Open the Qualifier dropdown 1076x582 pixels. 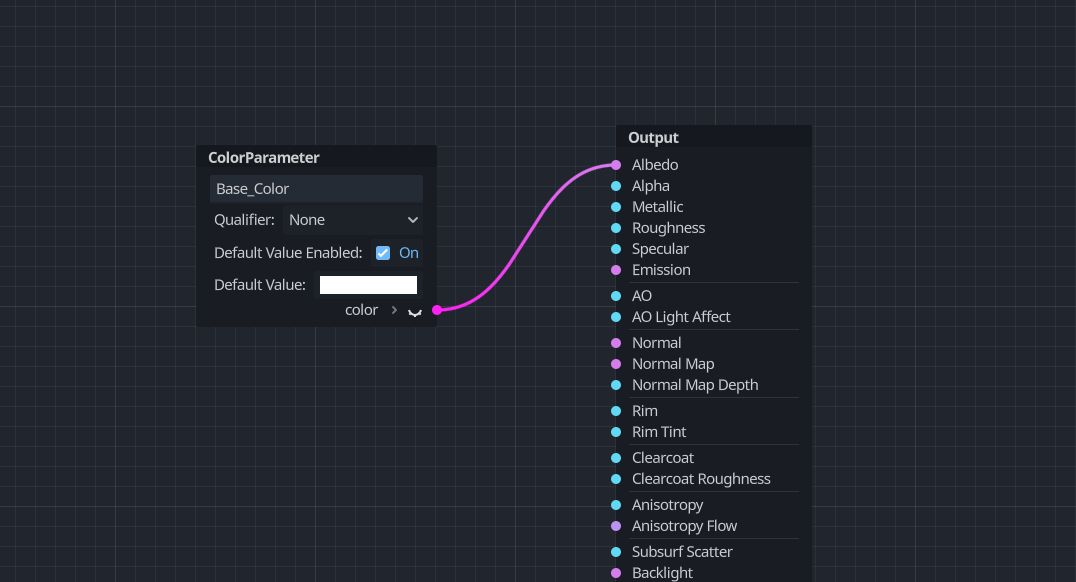click(353, 220)
